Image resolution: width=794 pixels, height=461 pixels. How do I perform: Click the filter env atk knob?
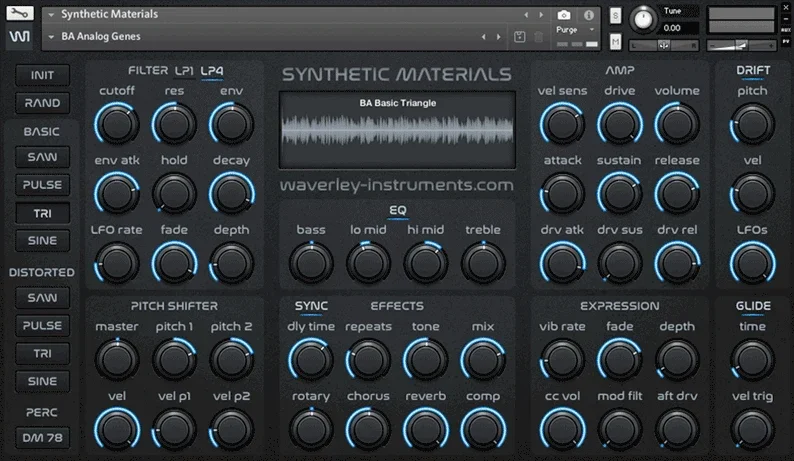coord(117,194)
